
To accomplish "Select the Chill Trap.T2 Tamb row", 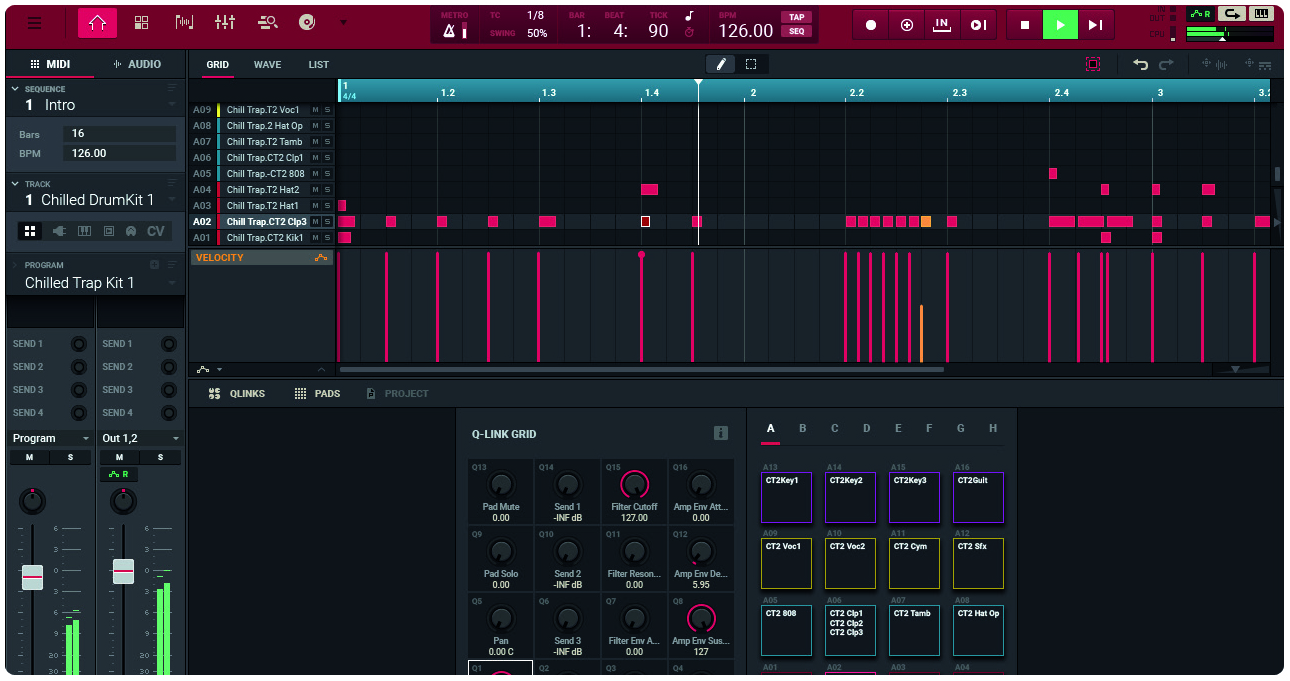I will [264, 142].
